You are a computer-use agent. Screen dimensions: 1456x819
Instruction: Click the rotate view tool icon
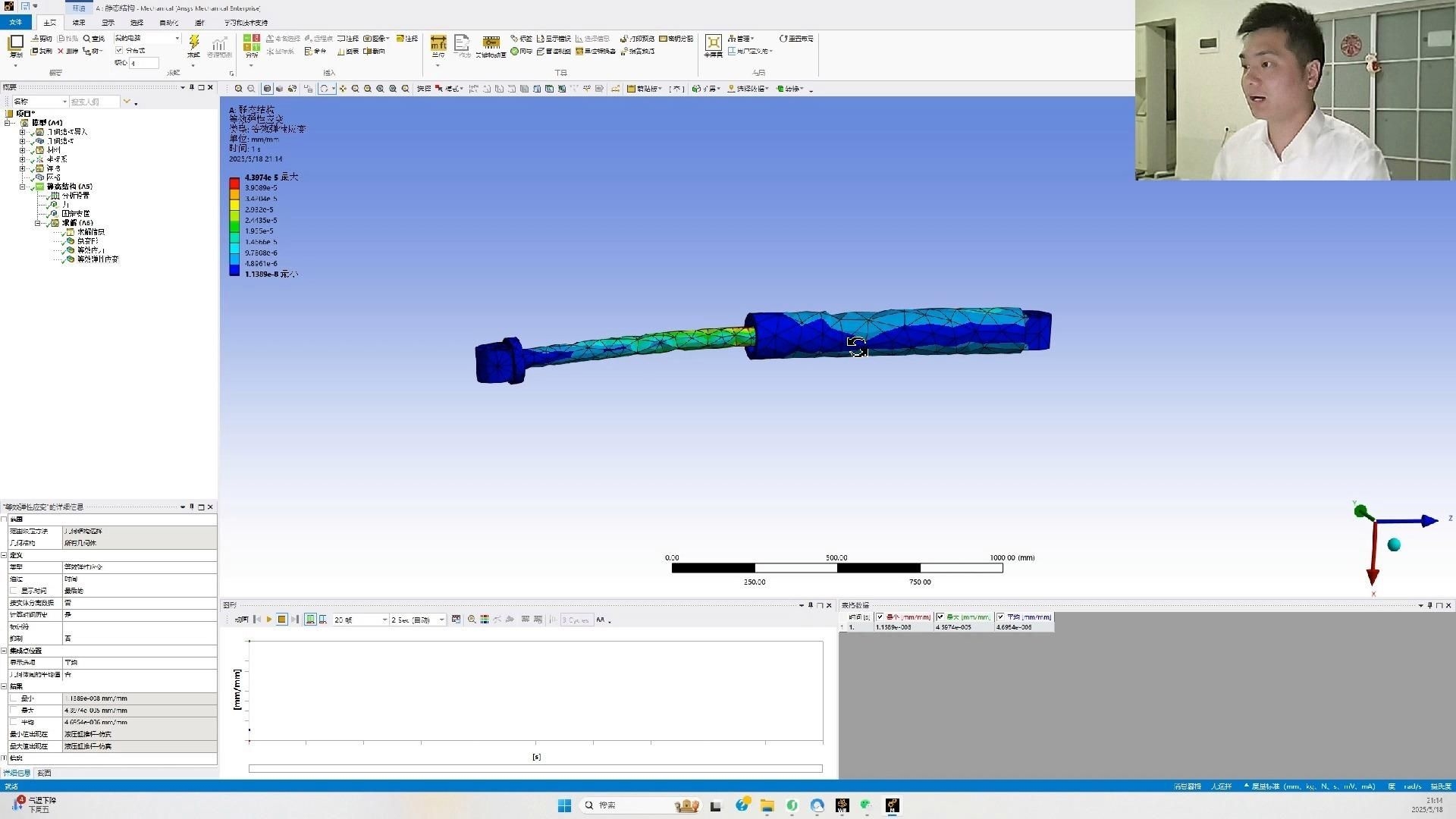coord(324,89)
